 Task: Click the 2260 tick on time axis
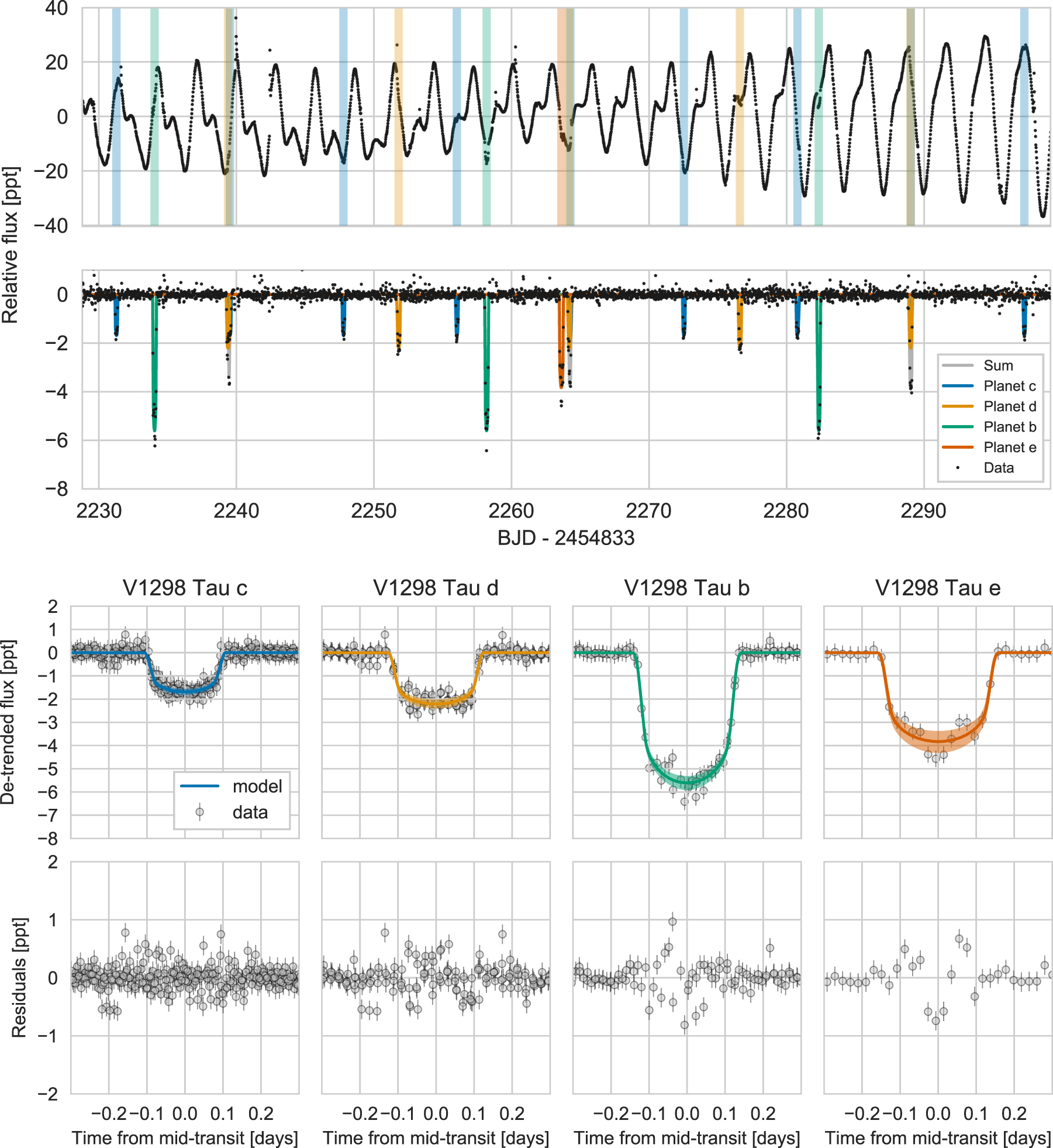(x=511, y=511)
